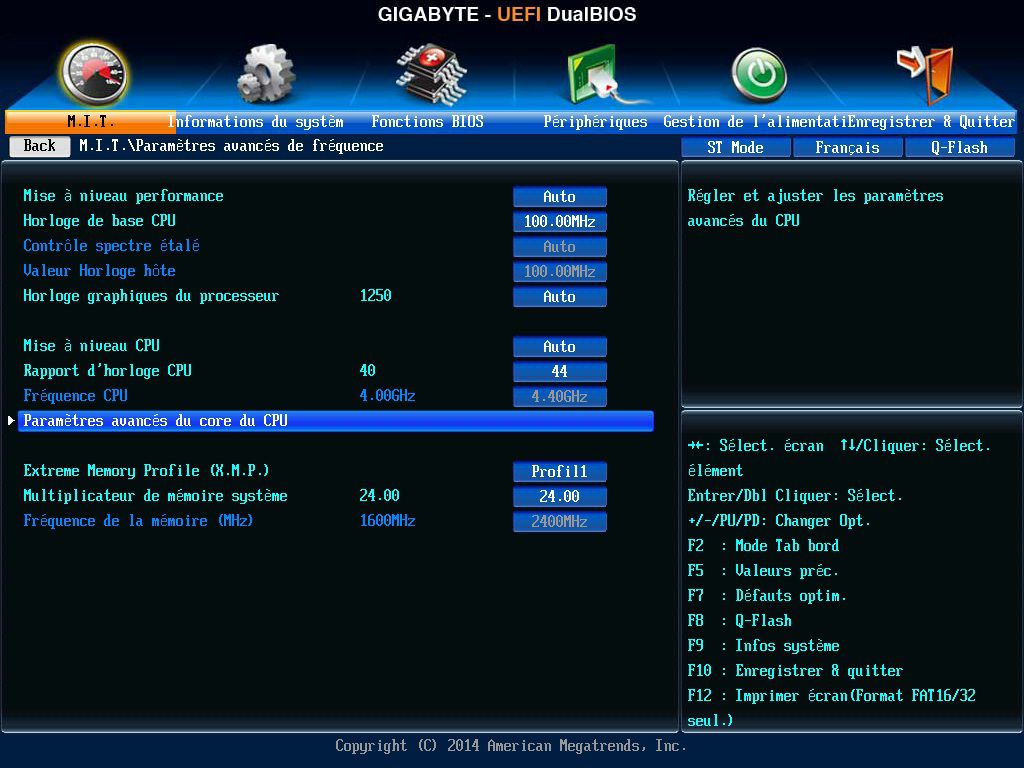1024x768 pixels.
Task: Click the ST Mode button
Action: coord(735,148)
